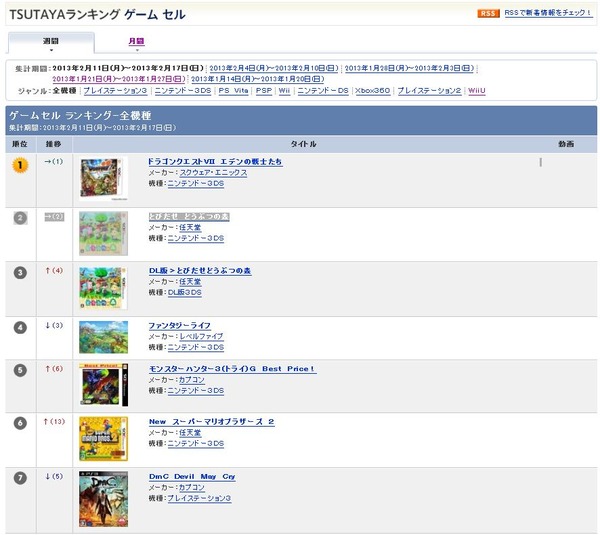This screenshot has width=600, height=535.
Task: Filter ranking by ニンテンドー3DS genre link
Action: (183, 91)
